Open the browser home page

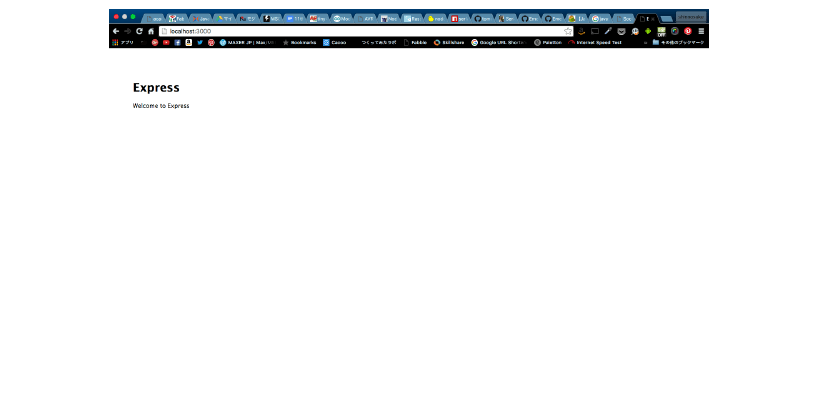tap(151, 31)
